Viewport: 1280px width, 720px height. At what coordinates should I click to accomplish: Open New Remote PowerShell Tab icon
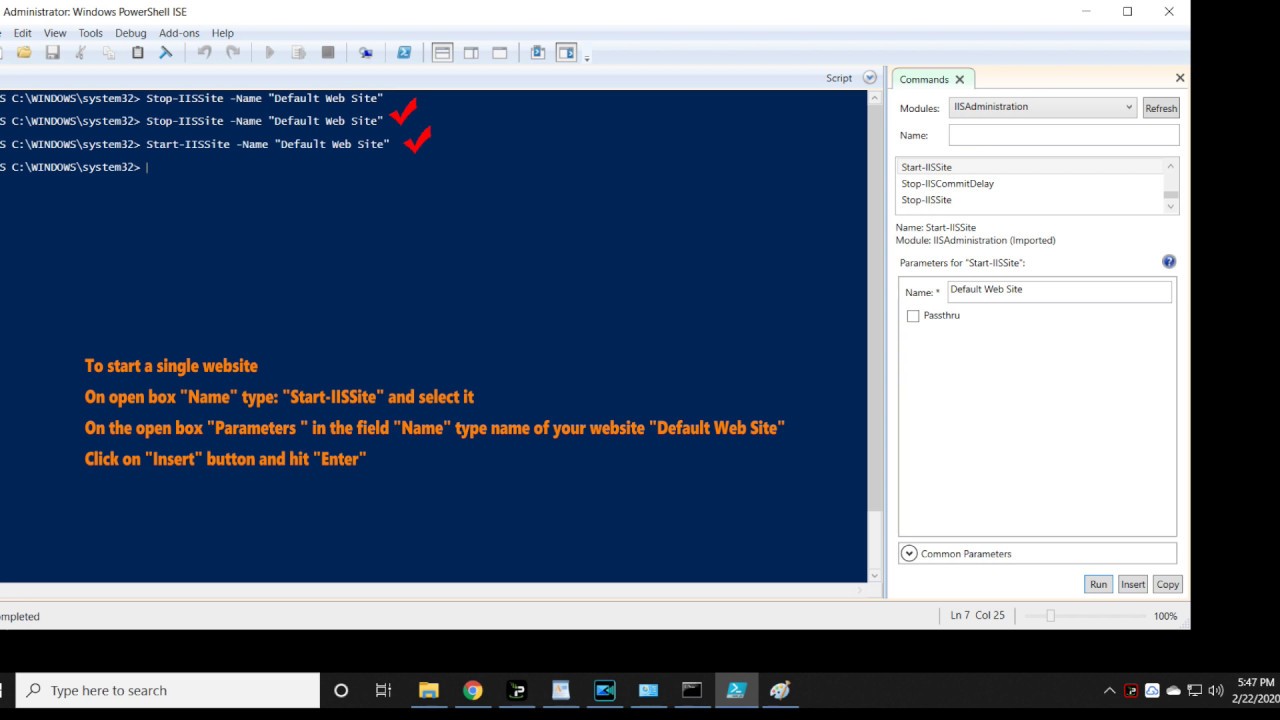(x=366, y=53)
